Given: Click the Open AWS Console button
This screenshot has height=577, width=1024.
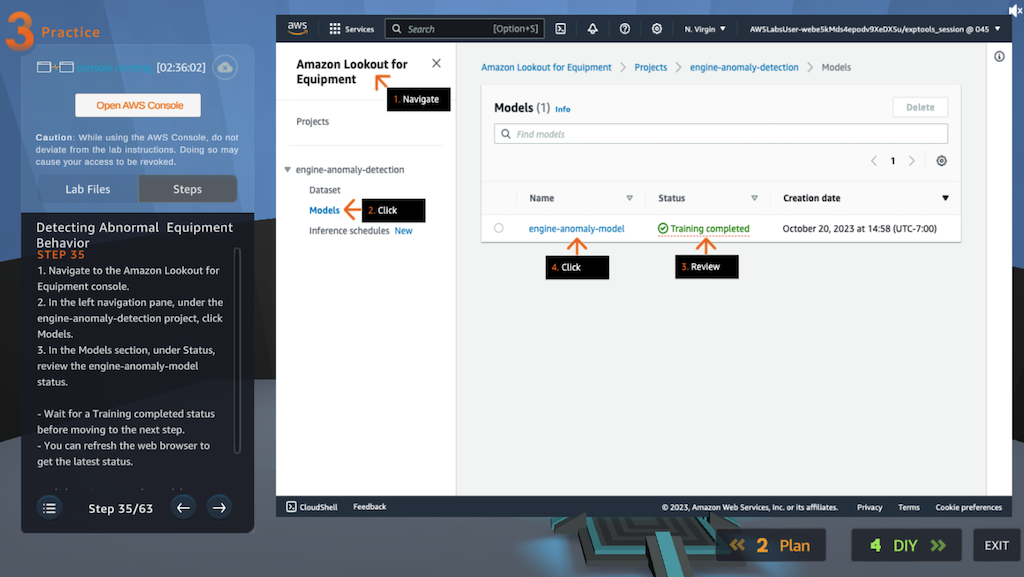Looking at the screenshot, I should pos(138,105).
